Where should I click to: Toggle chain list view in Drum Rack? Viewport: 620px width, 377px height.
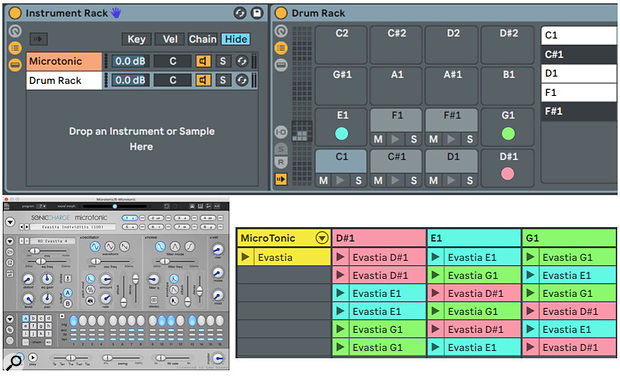coord(281,48)
